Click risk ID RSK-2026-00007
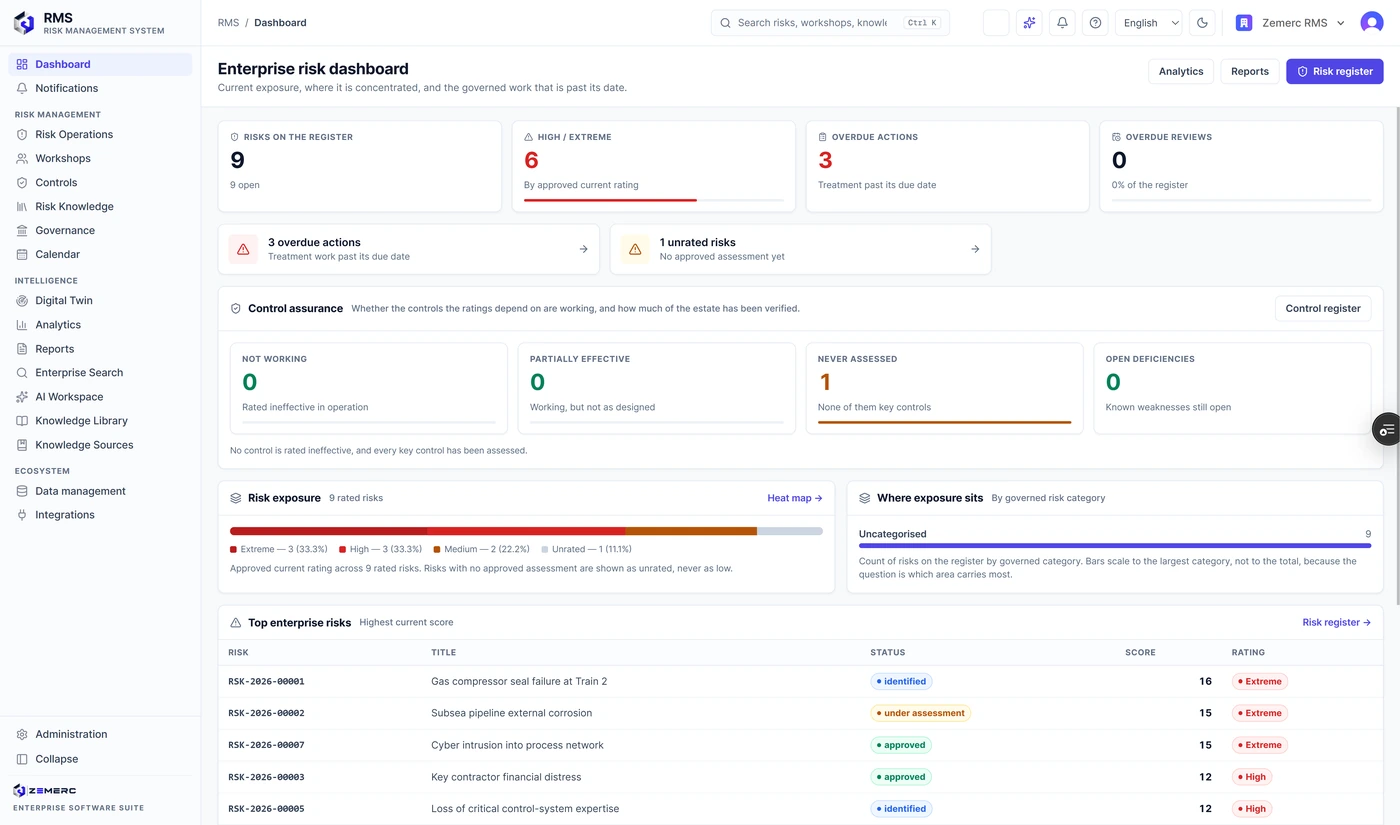Viewport: 1400px width, 825px height. pos(266,745)
